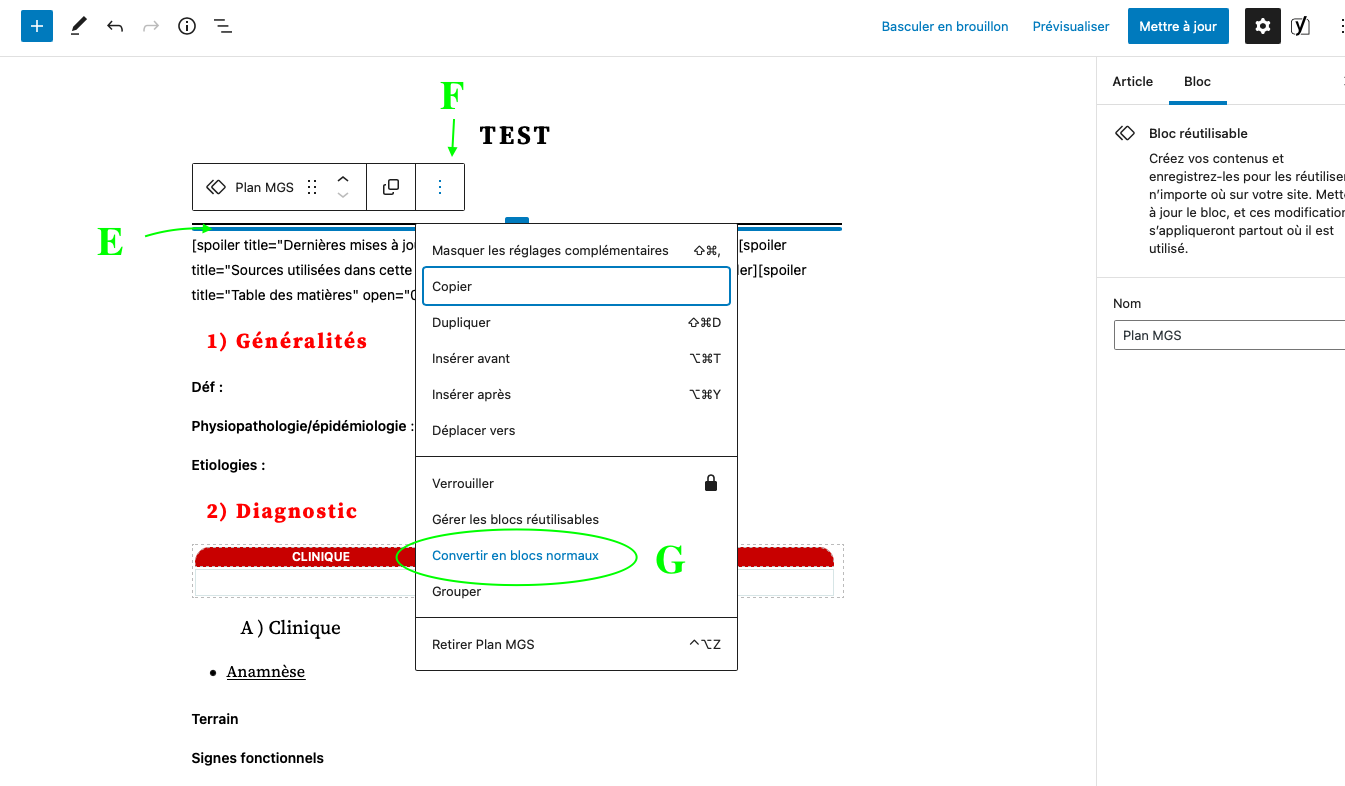Click the red CLINIQUE banner
The image size is (1345, 786).
[321, 557]
